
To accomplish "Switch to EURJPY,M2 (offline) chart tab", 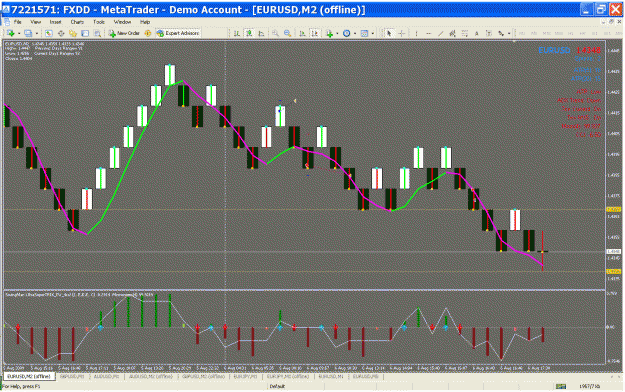I will 287,376.
